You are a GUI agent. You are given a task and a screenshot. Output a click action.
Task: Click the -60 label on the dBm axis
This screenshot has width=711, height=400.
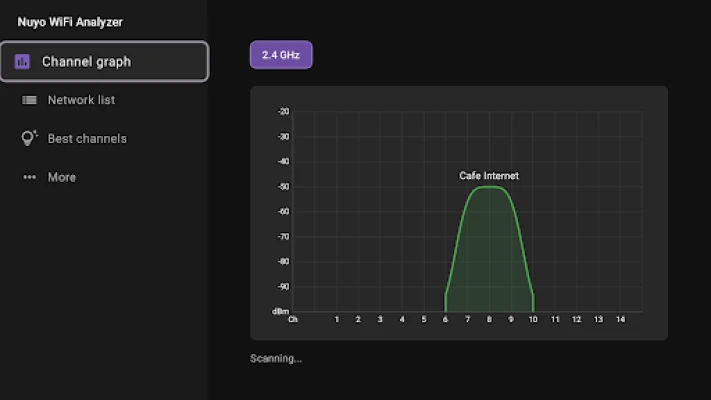pyautogui.click(x=283, y=212)
